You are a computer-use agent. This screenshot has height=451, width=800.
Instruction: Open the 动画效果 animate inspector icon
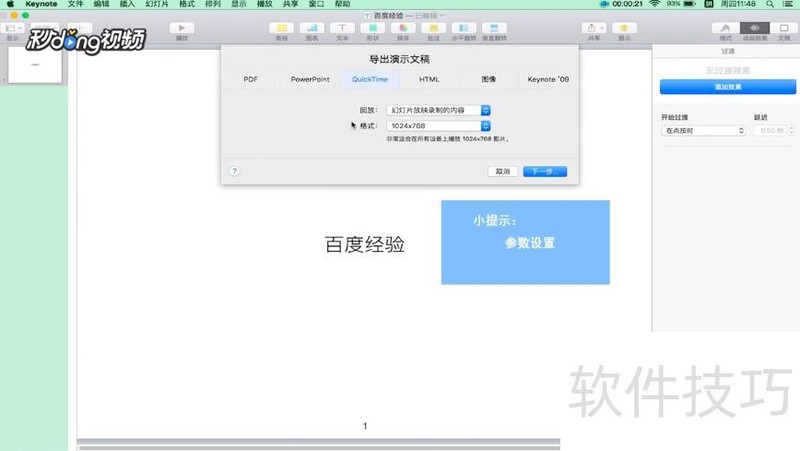pyautogui.click(x=755, y=28)
